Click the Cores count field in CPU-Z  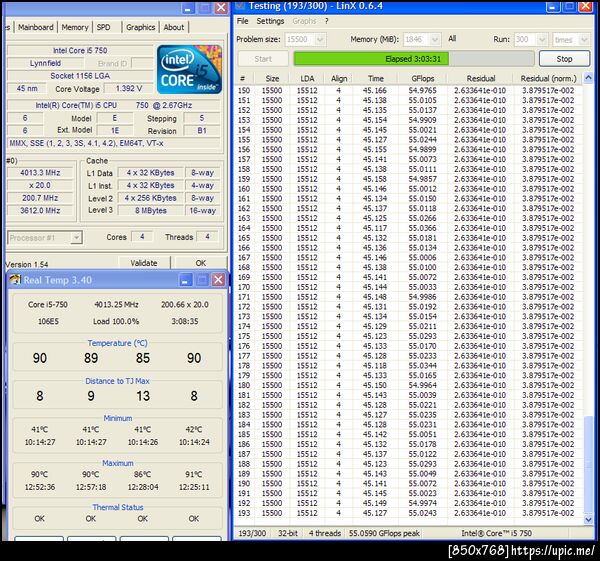[142, 237]
